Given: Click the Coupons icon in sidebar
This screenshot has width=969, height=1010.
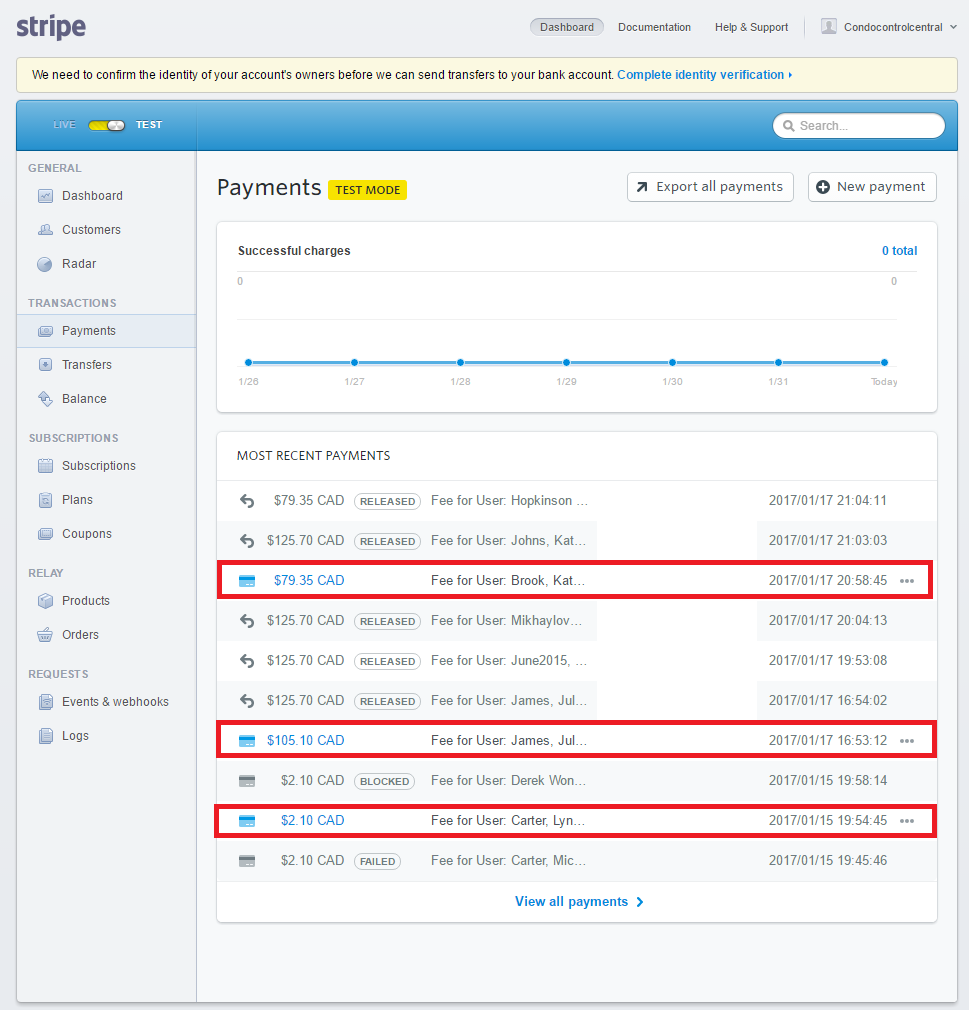Looking at the screenshot, I should point(45,534).
